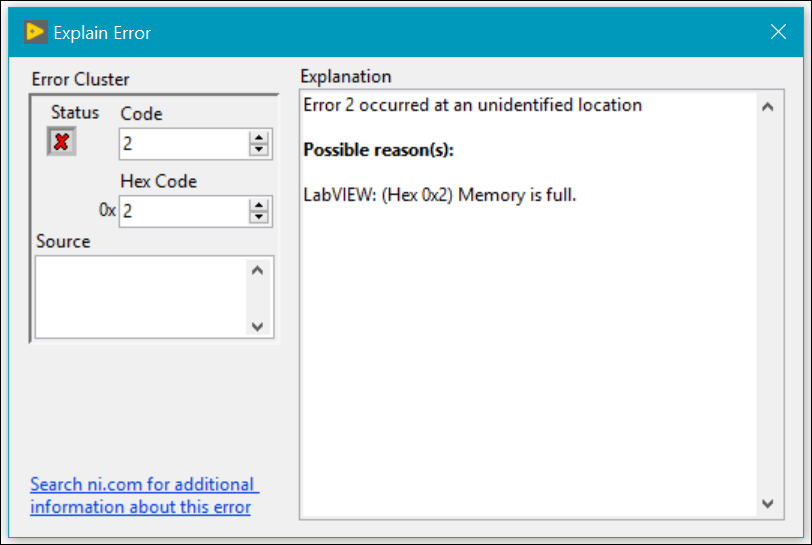Viewport: 812px width, 545px height.
Task: Increase the Hex Code using the up arrow
Action: (x=259, y=205)
